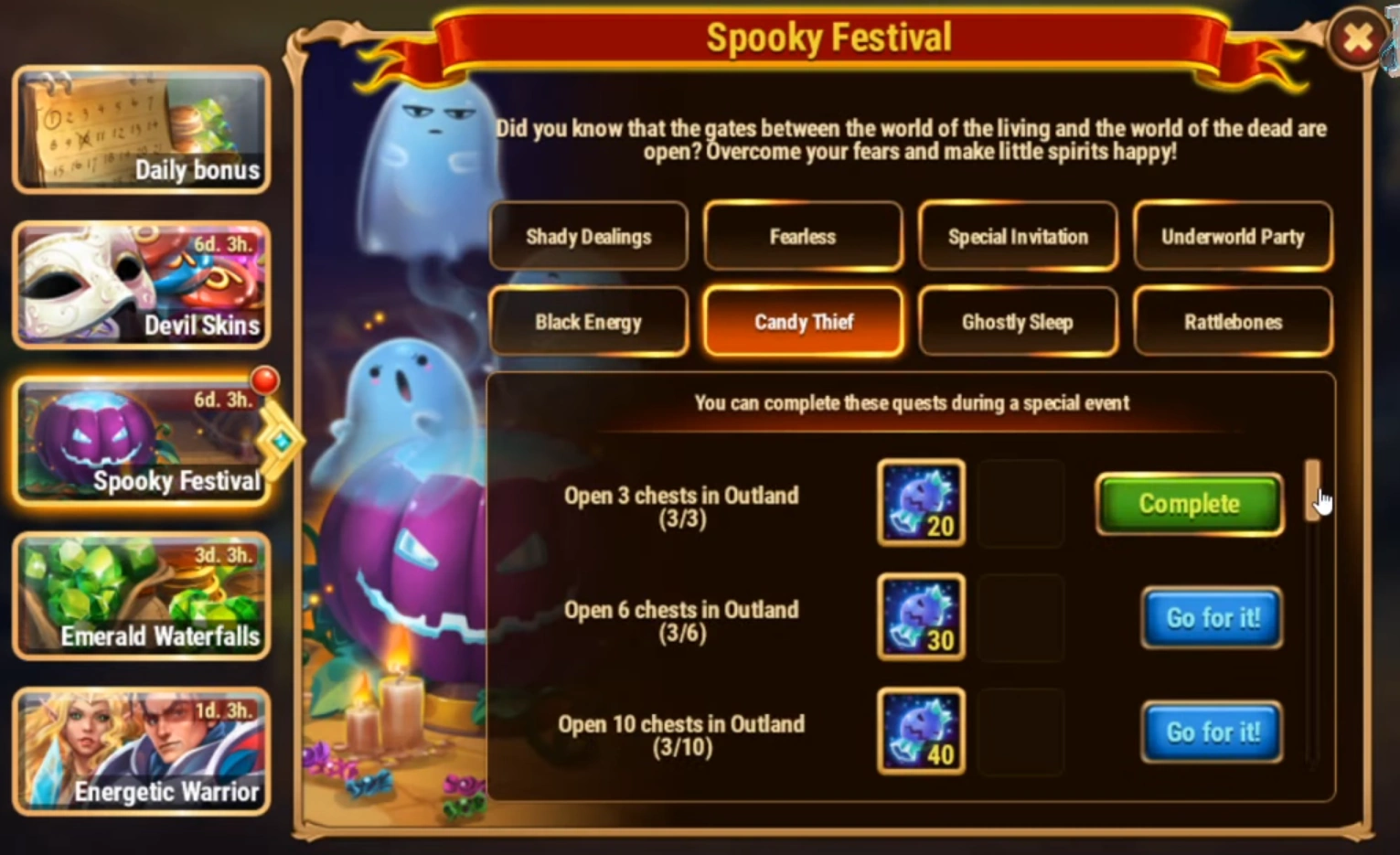This screenshot has height=855, width=1400.
Task: Open the Special Invitation tab
Action: (1018, 237)
